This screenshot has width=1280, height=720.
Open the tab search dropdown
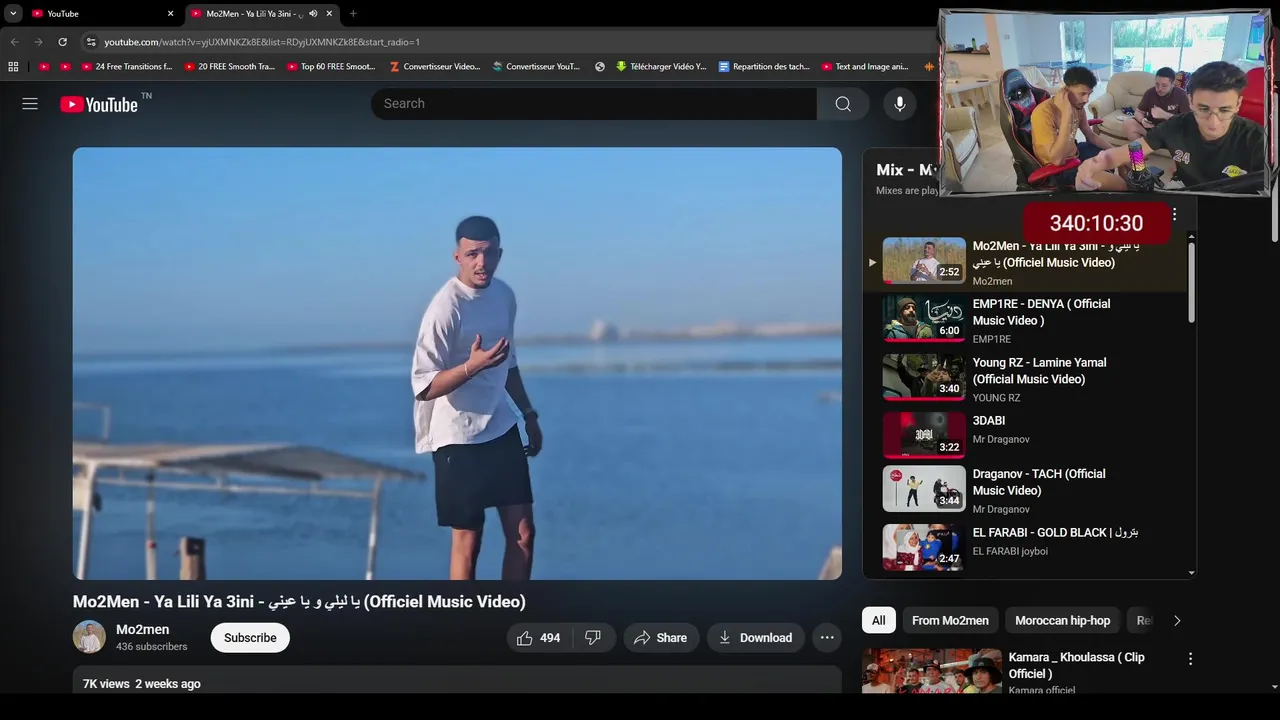(x=13, y=14)
